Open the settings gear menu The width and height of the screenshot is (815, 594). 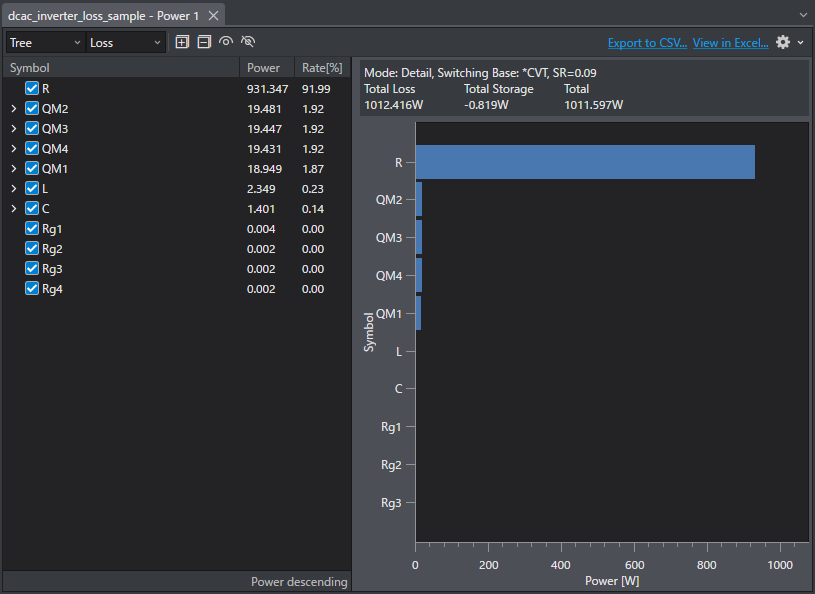pos(783,42)
